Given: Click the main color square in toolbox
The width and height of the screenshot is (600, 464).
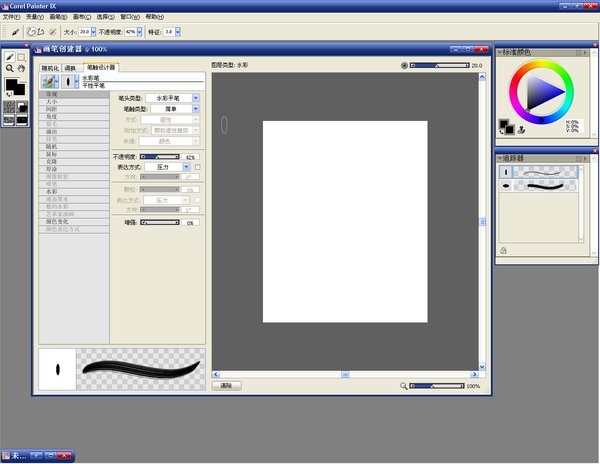Looking at the screenshot, I should click(11, 85).
